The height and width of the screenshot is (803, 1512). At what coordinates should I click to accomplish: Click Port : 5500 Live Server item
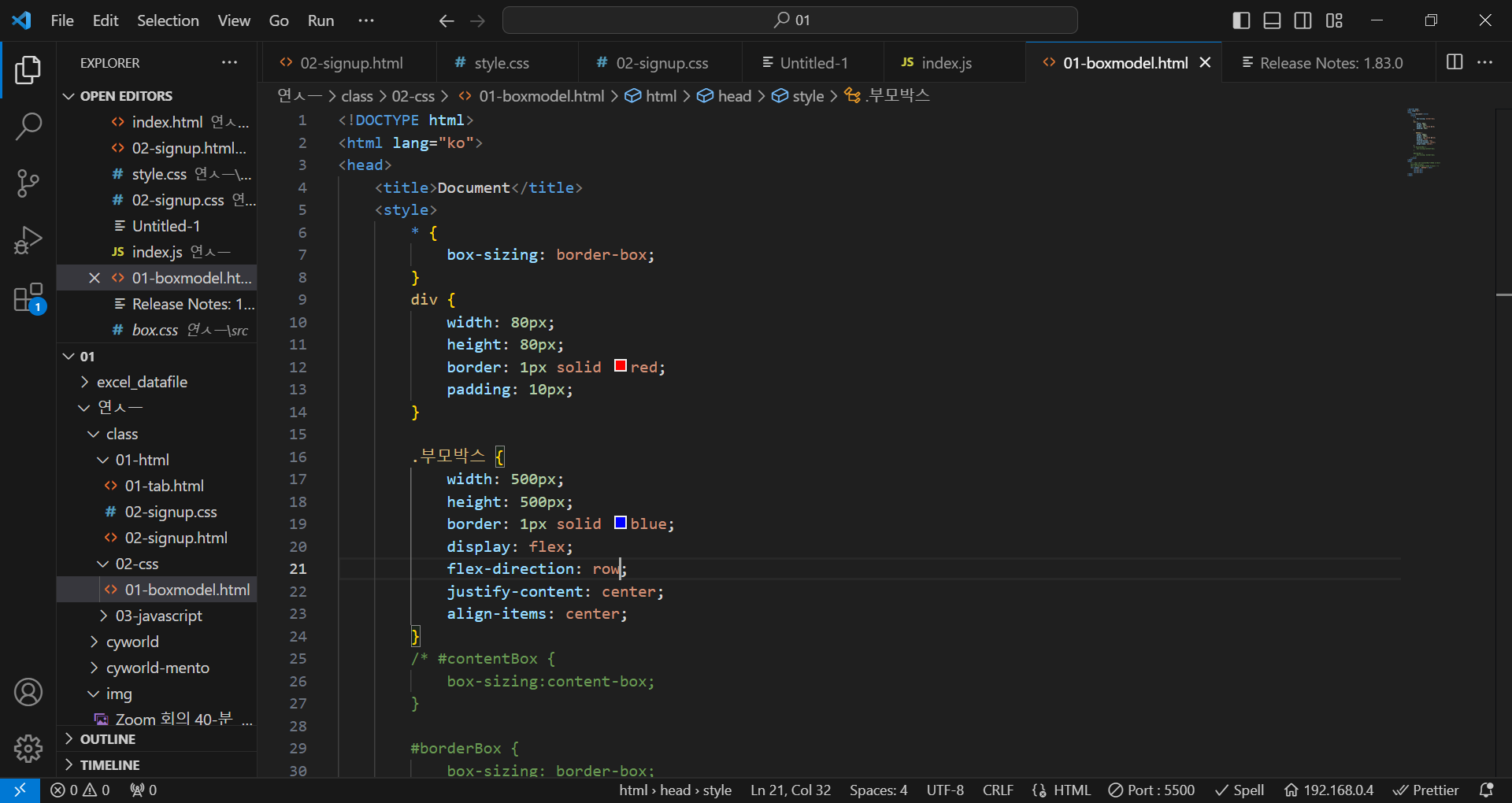(1151, 790)
